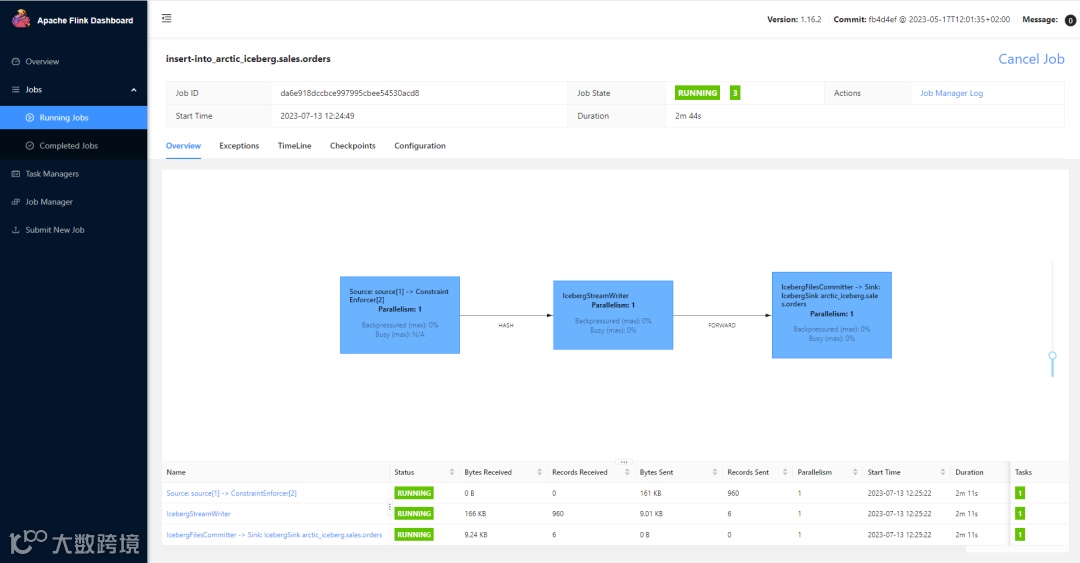Click the Jobs list icon in the sidebar
This screenshot has height=563, width=1080.
pos(16,90)
